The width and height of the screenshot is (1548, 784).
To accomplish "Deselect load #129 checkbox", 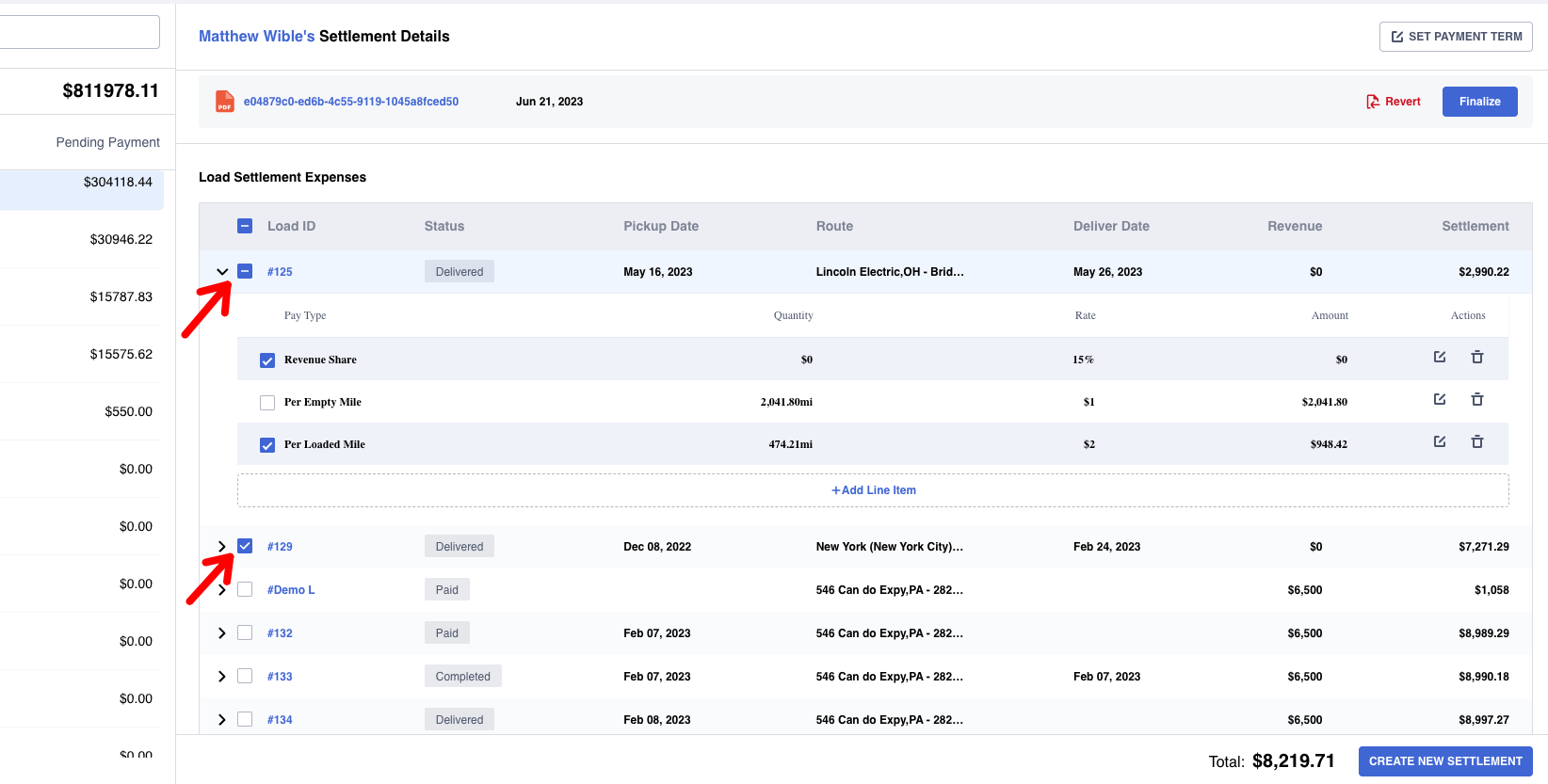I will click(x=245, y=546).
